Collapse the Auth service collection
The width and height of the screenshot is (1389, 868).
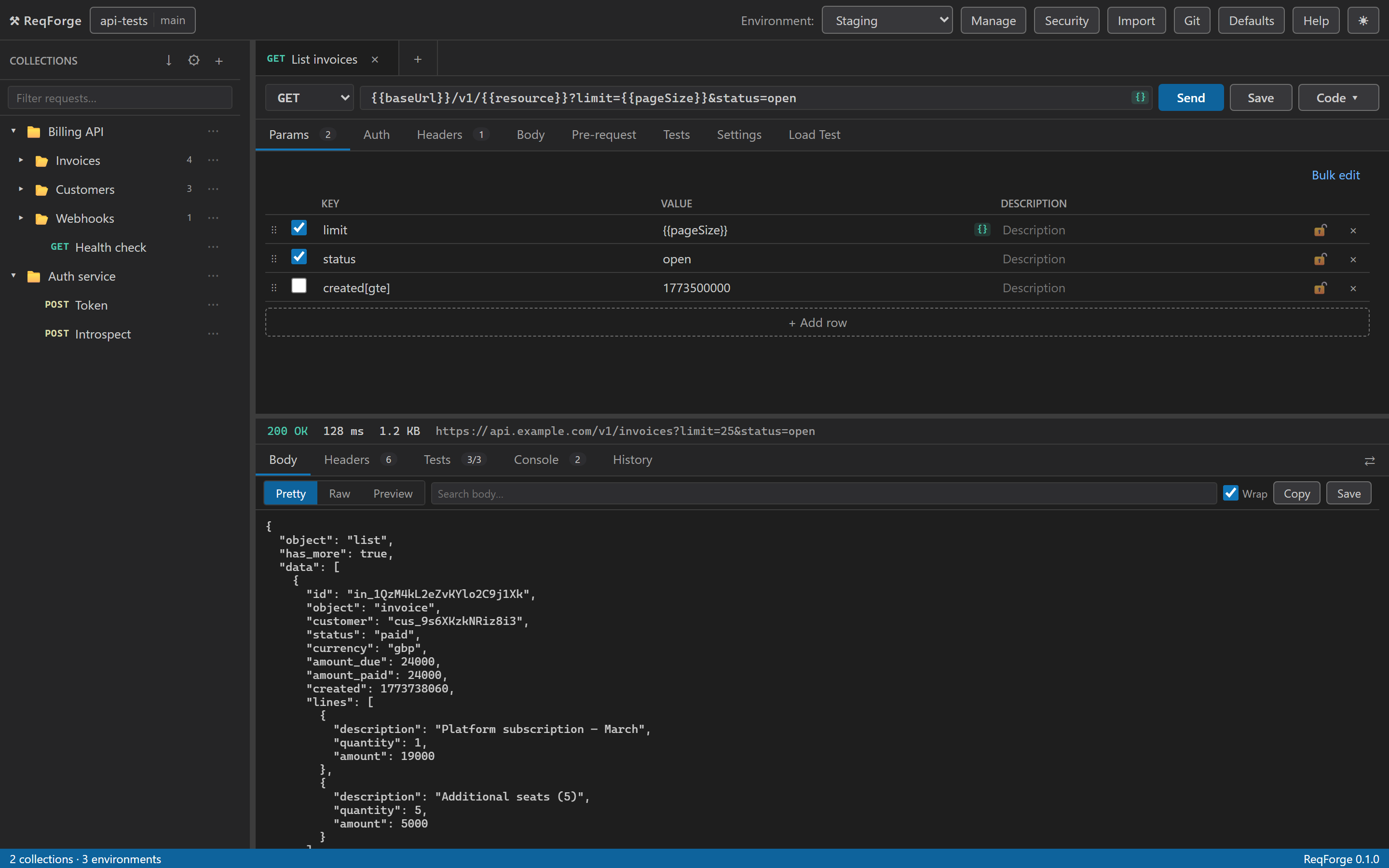(13, 276)
